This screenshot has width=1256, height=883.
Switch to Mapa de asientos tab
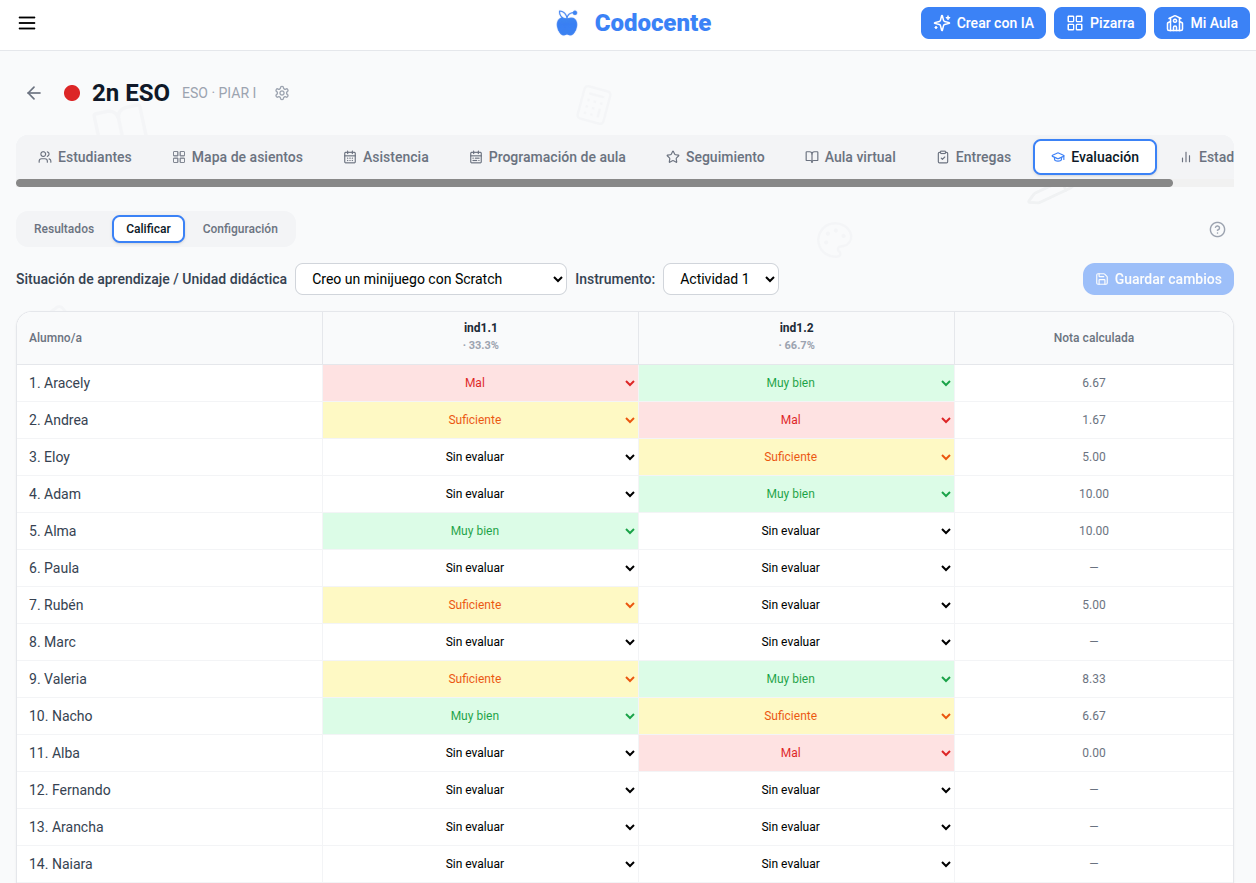238,157
